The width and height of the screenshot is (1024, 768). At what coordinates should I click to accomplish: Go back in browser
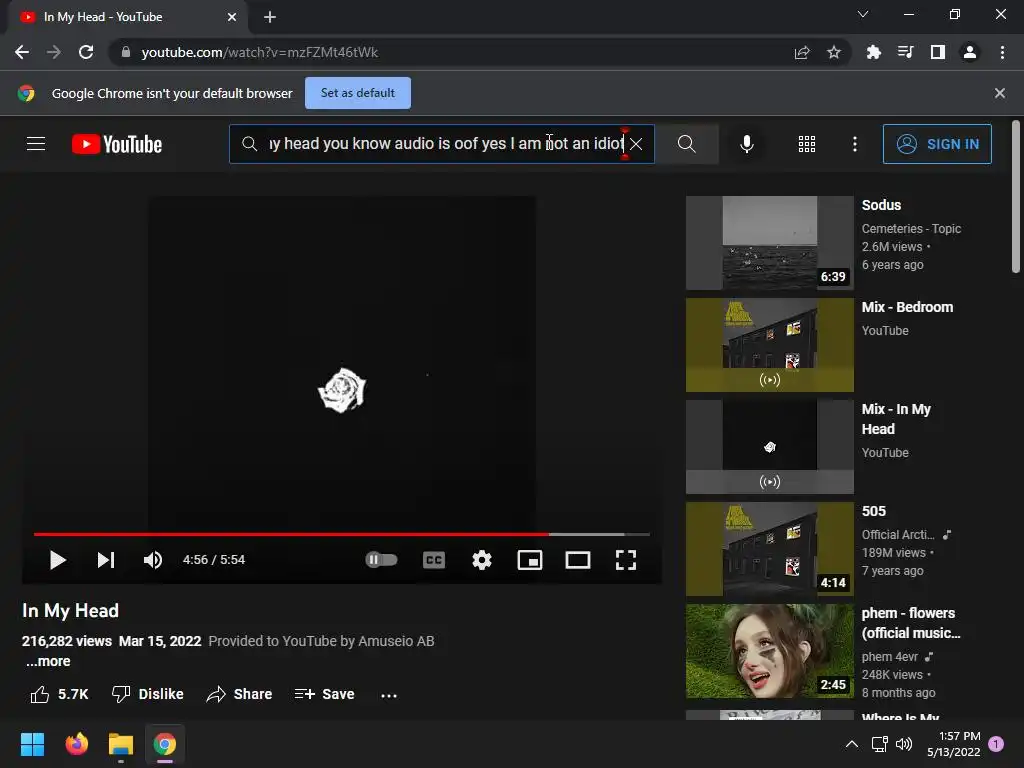pos(22,52)
